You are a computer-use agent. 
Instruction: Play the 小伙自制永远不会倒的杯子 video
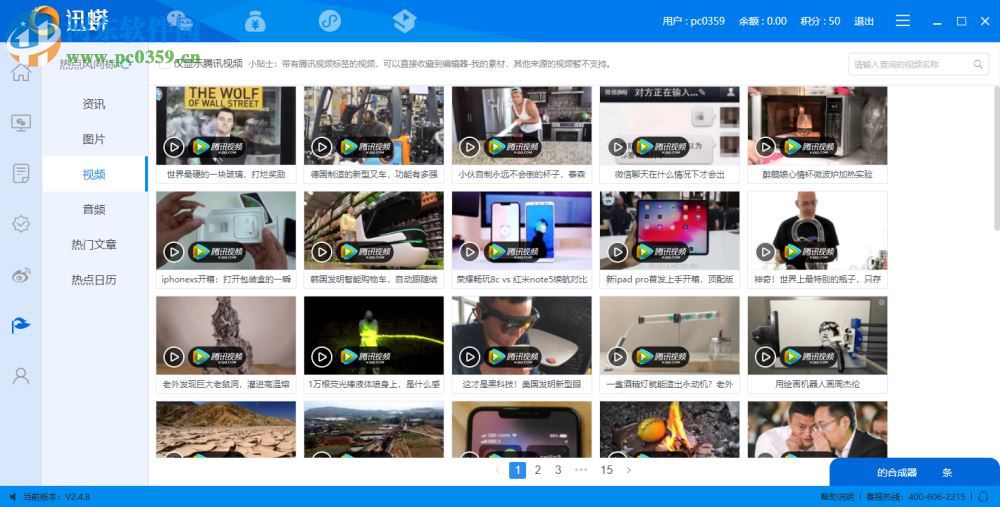point(469,147)
